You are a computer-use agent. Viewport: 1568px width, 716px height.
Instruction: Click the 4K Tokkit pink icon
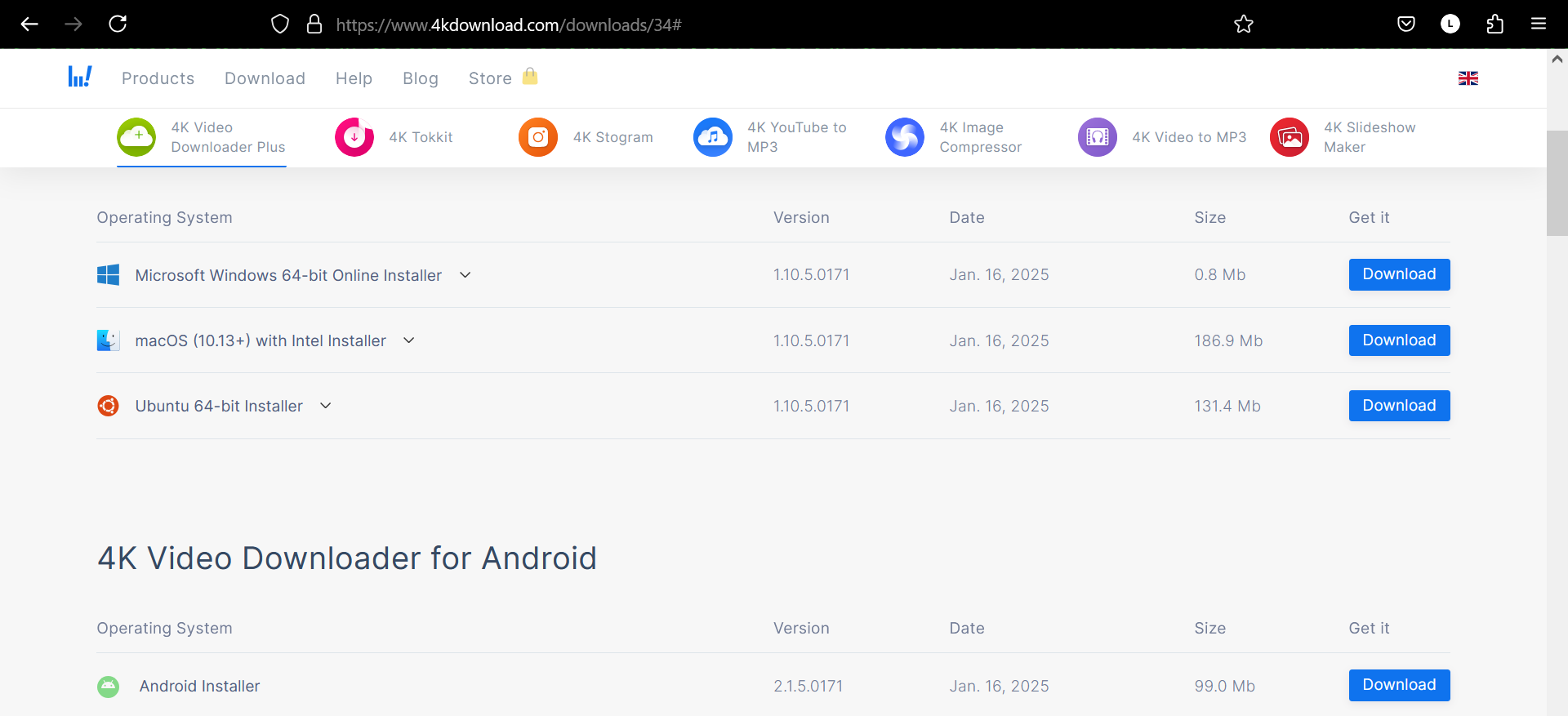point(354,137)
